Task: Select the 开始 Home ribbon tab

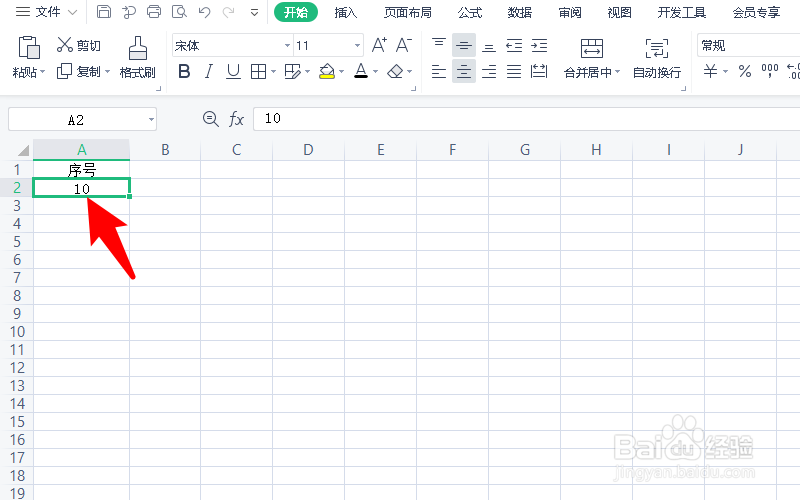Action: (296, 12)
